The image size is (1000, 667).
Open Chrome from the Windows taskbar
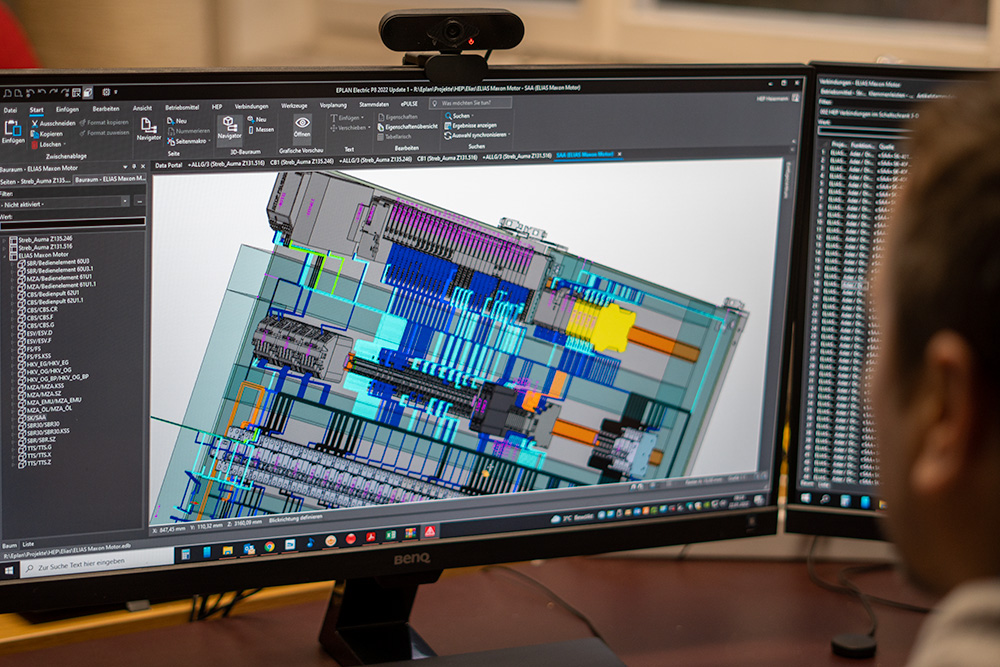pos(270,546)
